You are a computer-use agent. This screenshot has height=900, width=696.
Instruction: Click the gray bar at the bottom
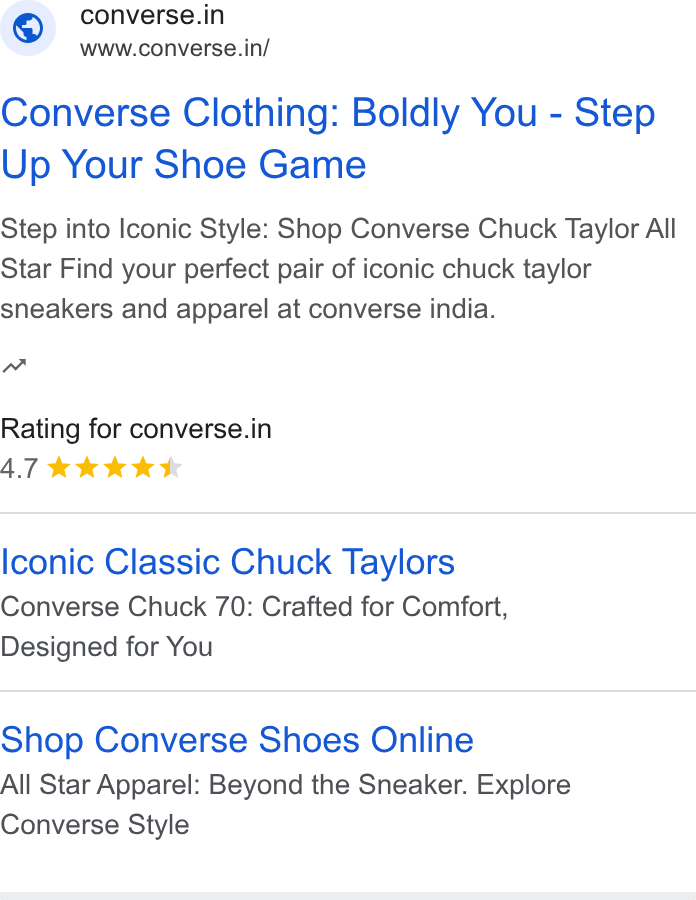(348, 896)
